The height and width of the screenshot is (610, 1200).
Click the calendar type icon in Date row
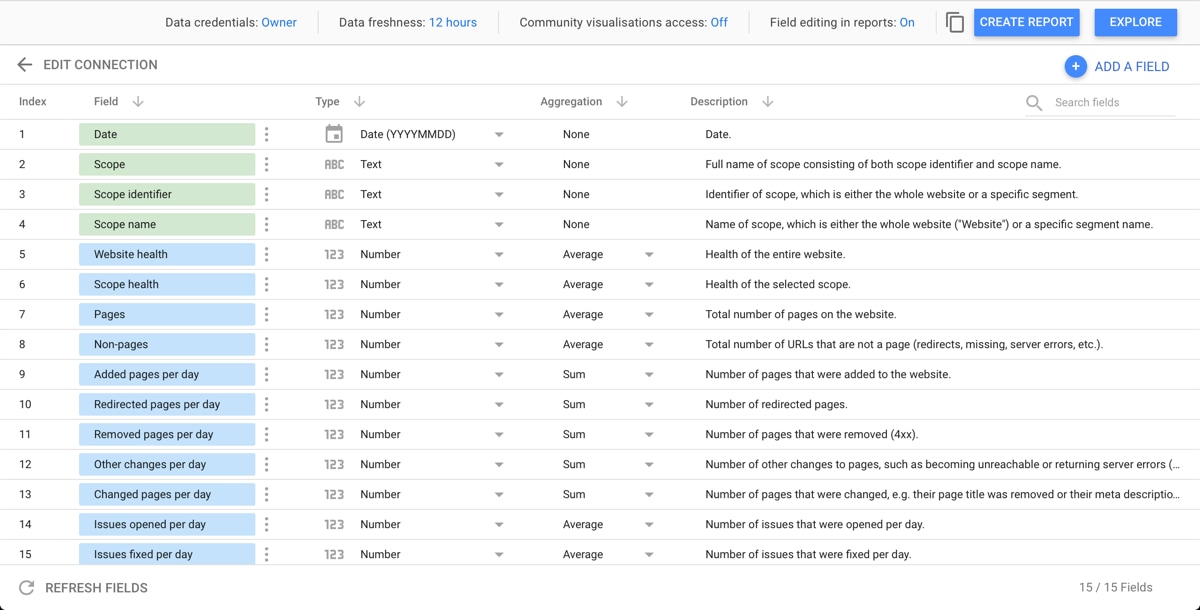pos(334,134)
